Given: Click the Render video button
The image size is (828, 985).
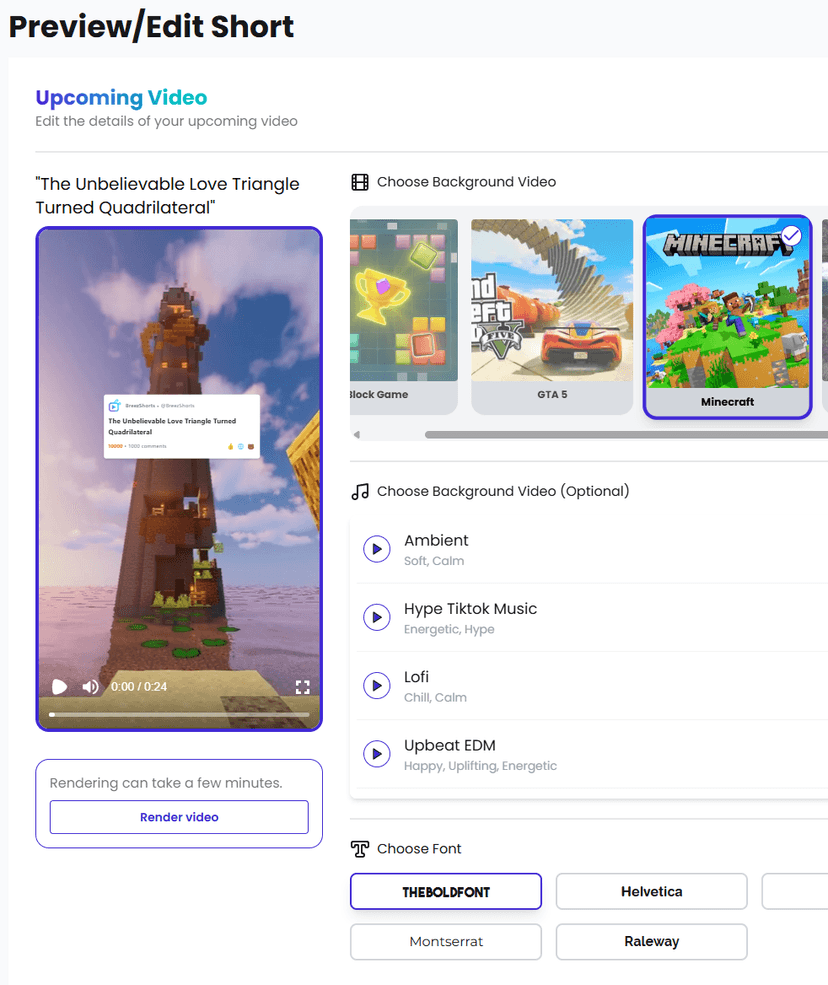Looking at the screenshot, I should click(179, 817).
